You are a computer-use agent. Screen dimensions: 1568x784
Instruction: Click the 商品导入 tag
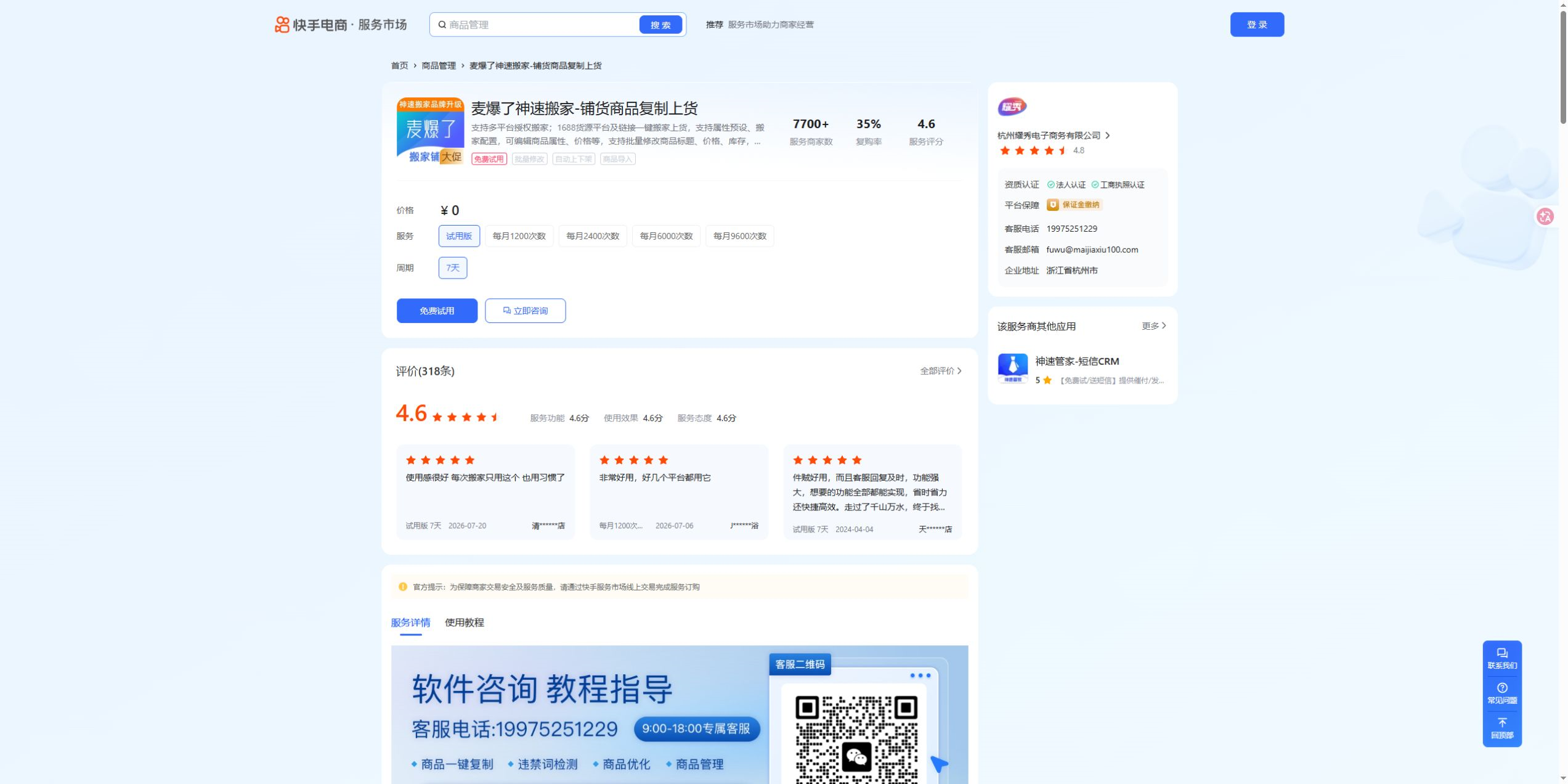[x=617, y=159]
